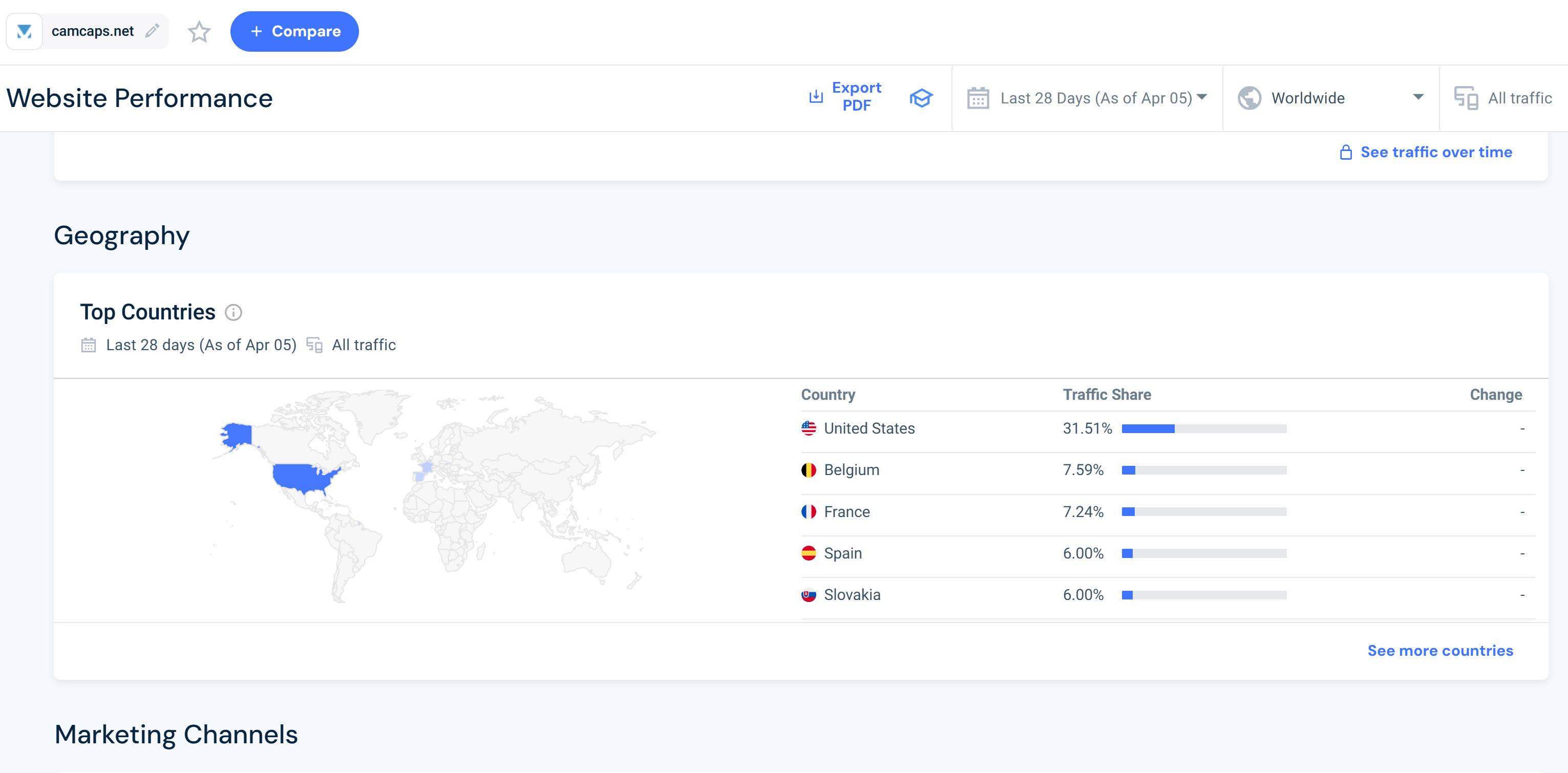Click the Belgium flag icon
This screenshot has width=1568, height=773.
(x=809, y=470)
